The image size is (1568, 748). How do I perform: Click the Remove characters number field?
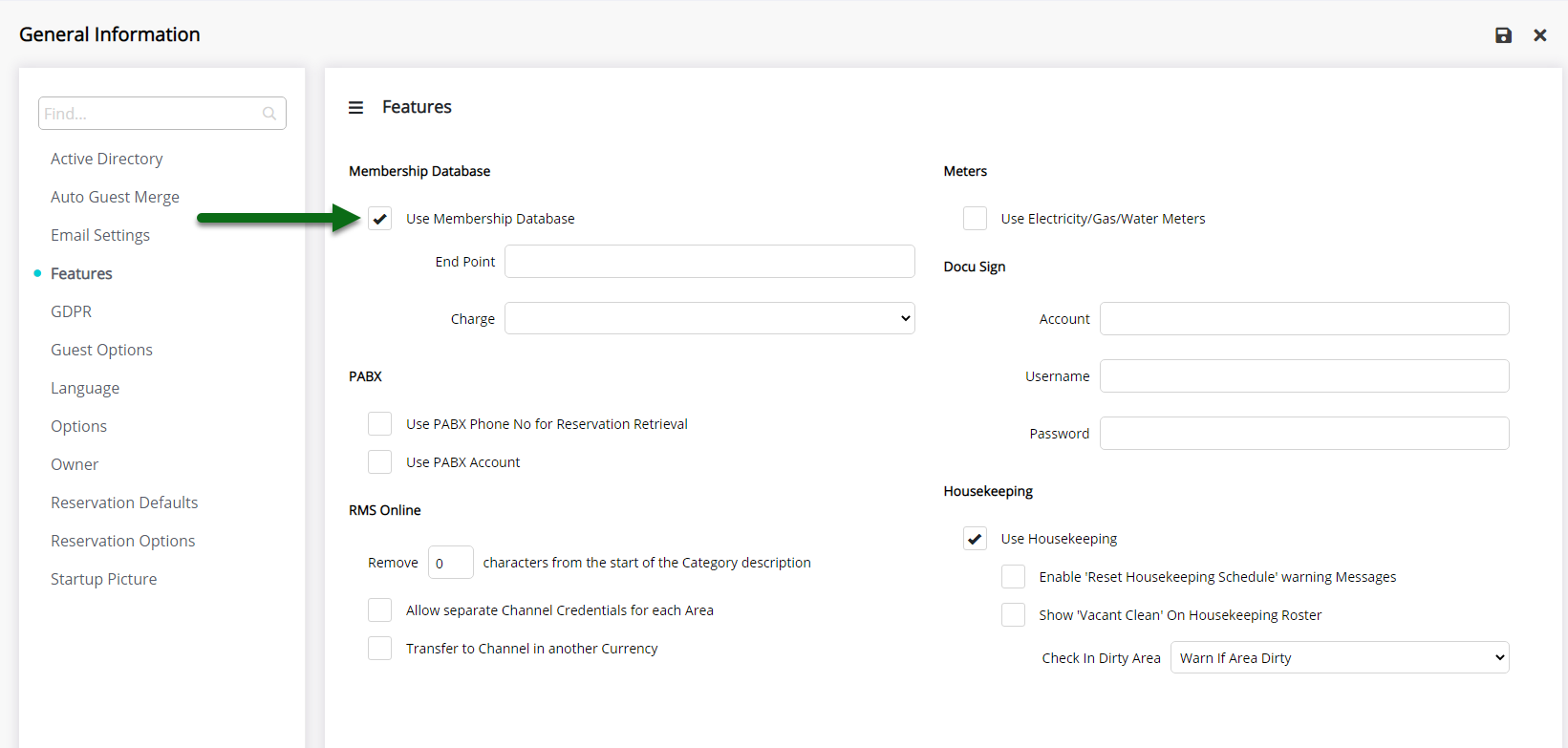[x=450, y=563]
